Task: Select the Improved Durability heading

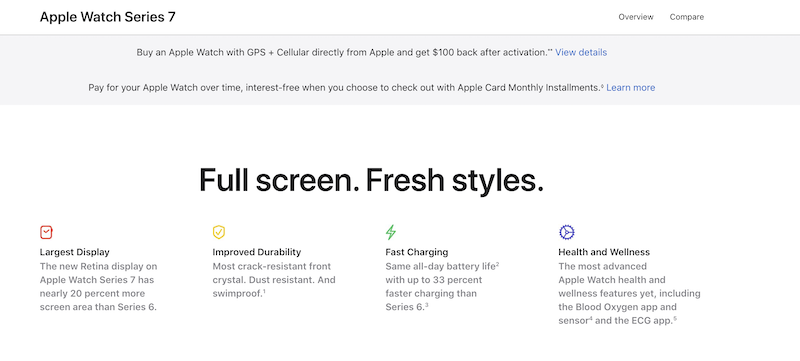Action: (x=257, y=252)
